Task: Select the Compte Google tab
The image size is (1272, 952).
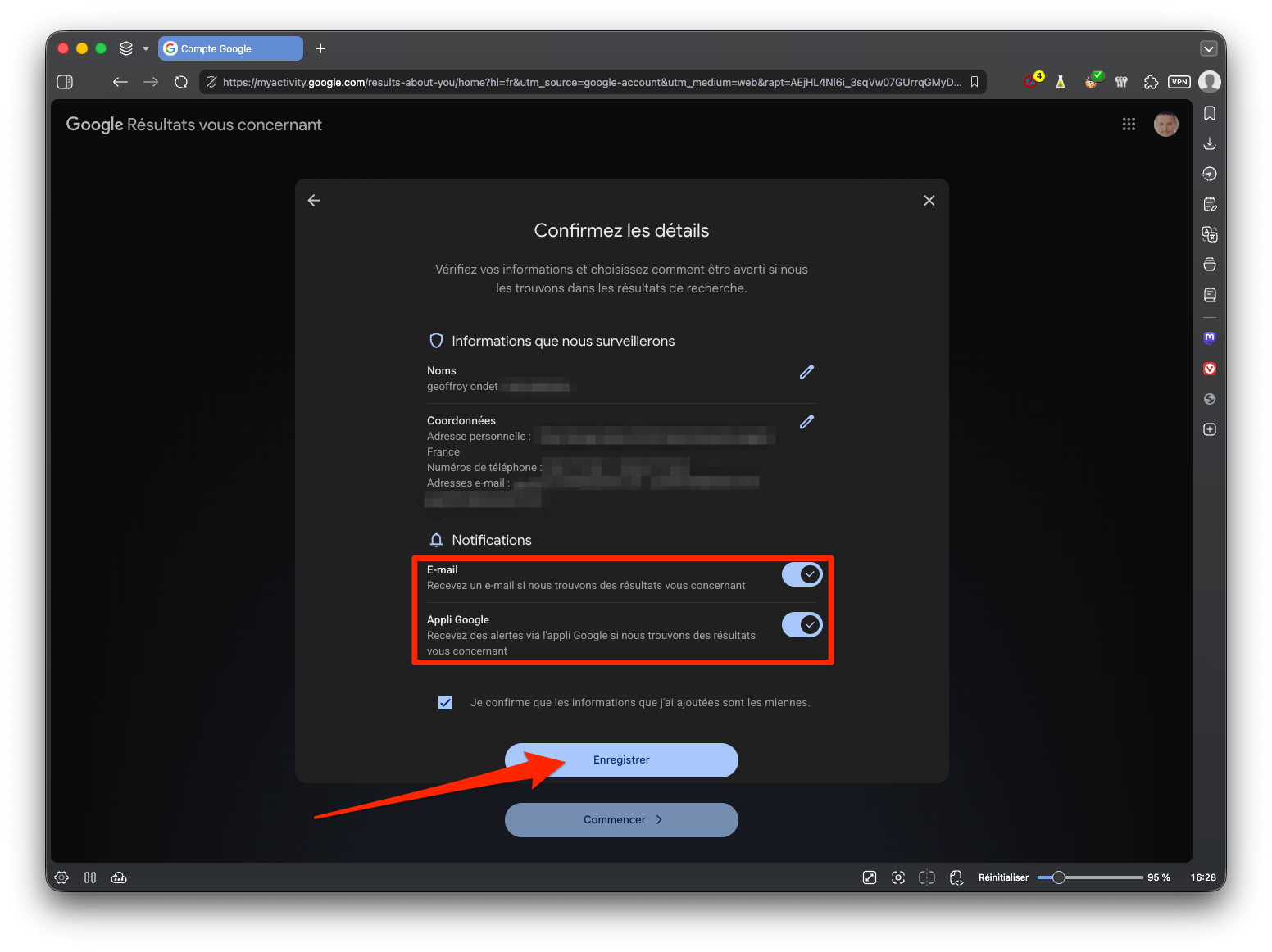Action: click(x=231, y=48)
